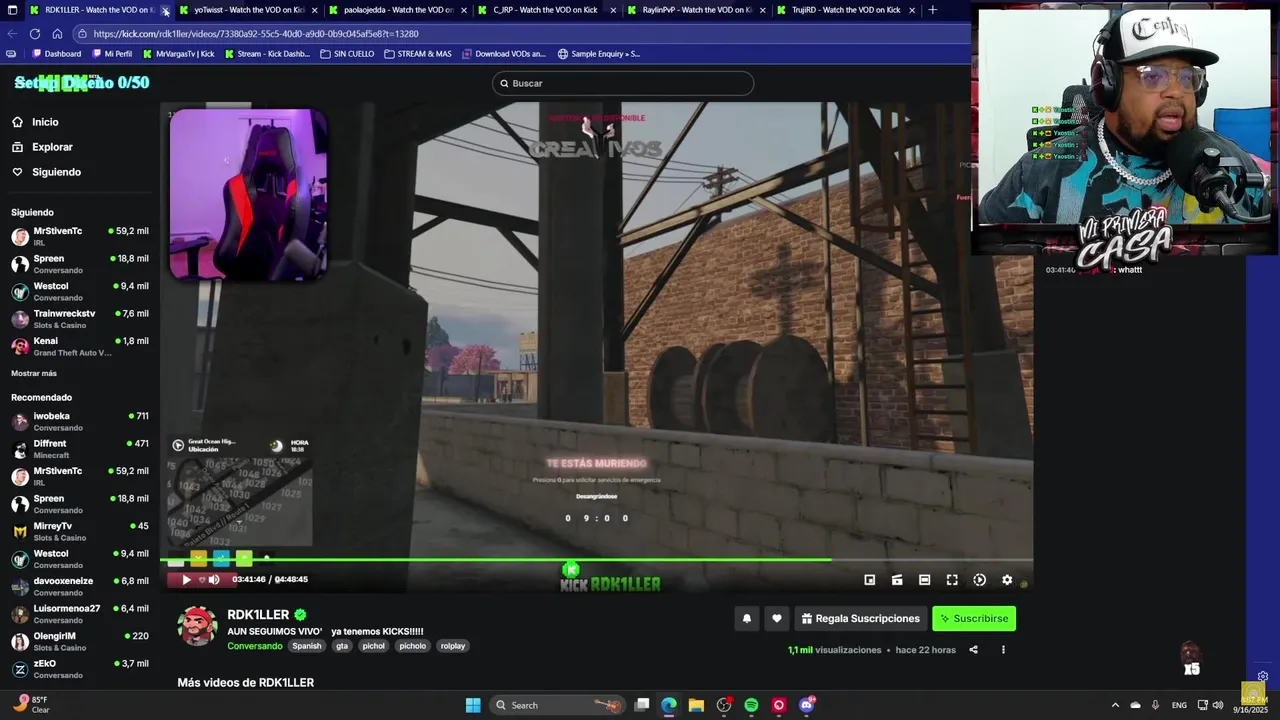Mute the video volume speaker icon
The width and height of the screenshot is (1280, 720).
point(213,580)
